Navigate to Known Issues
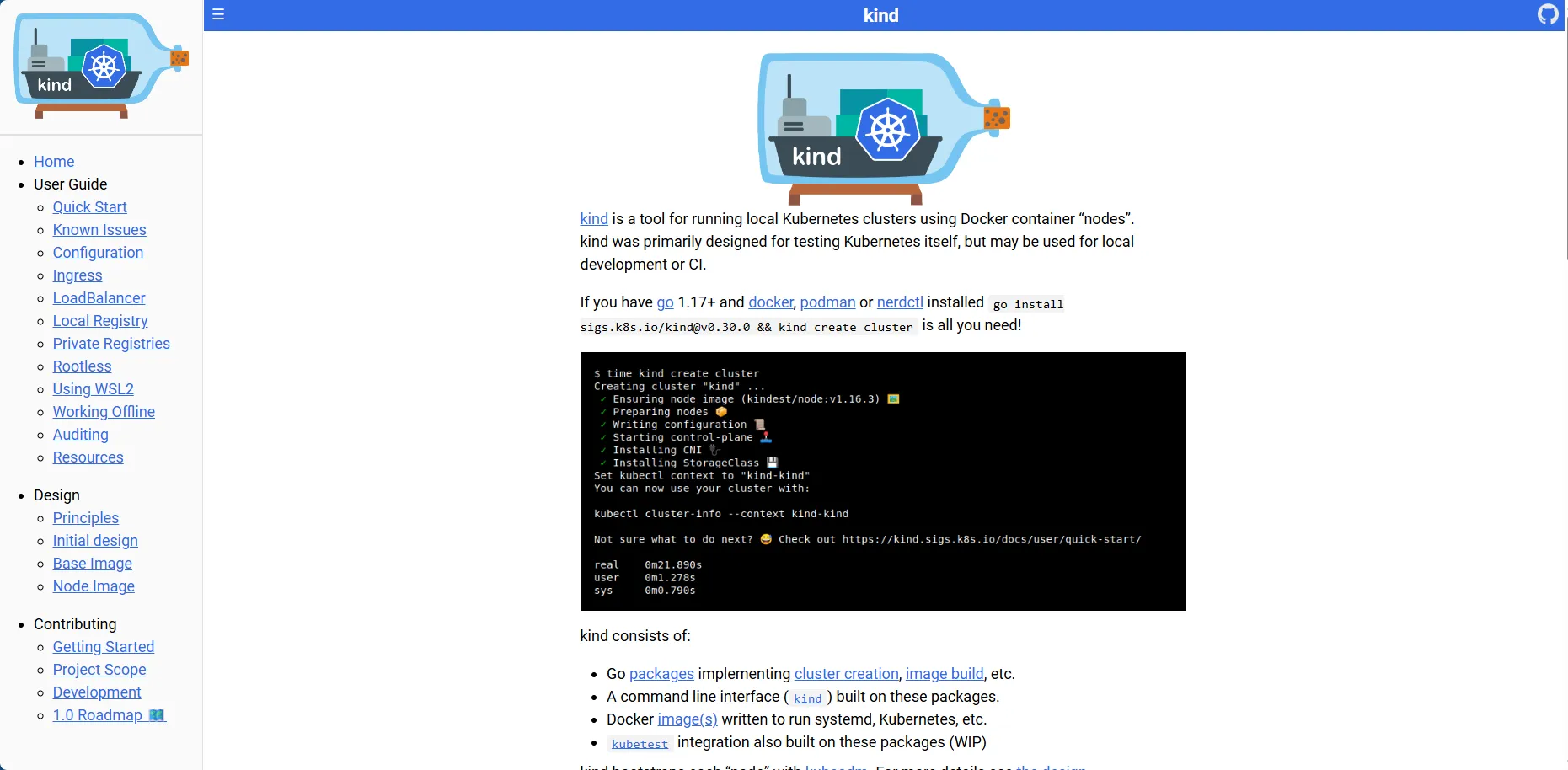Viewport: 1568px width, 770px height. [x=99, y=229]
